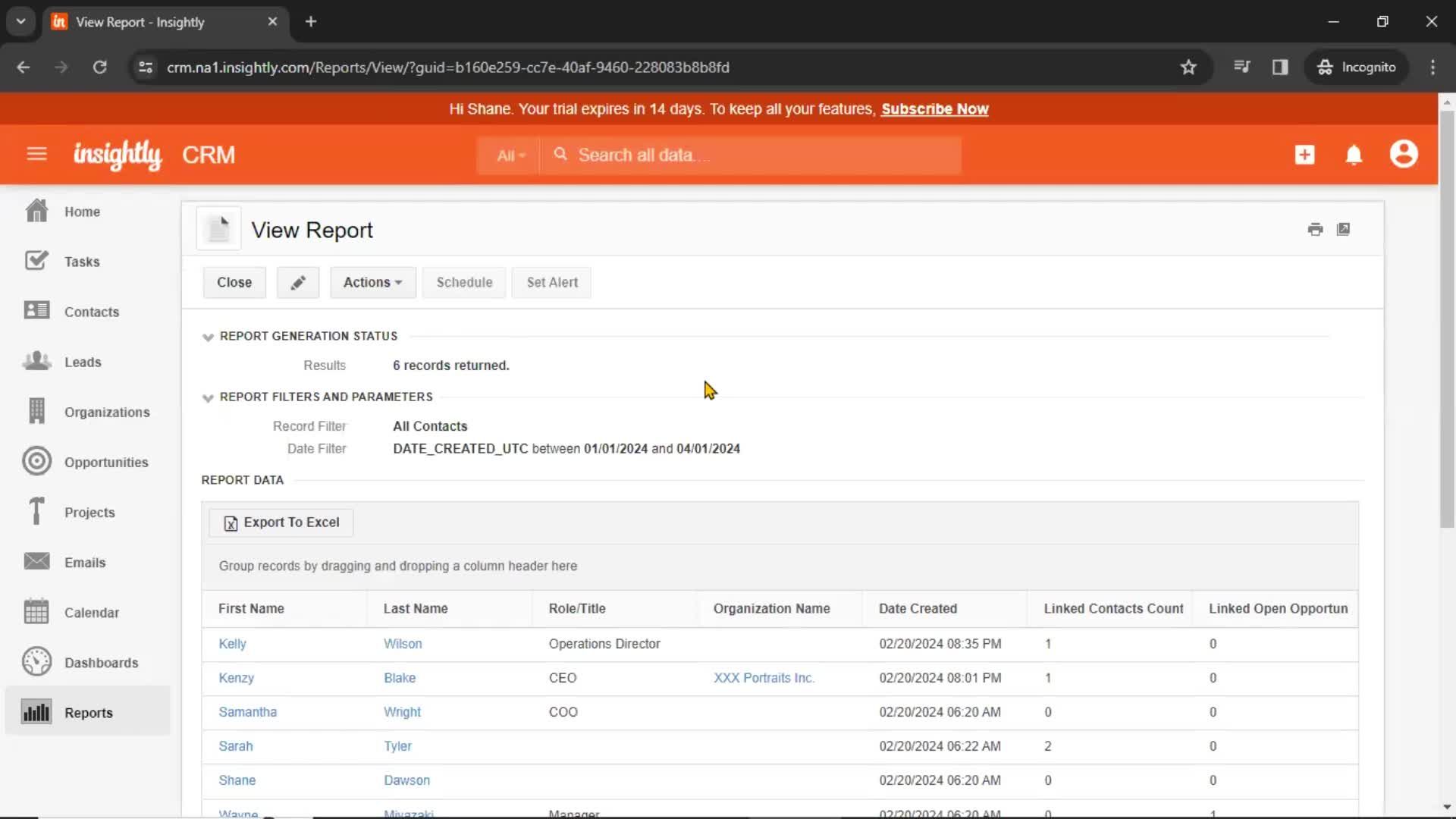Click the Tasks checkmark icon

tap(36, 261)
